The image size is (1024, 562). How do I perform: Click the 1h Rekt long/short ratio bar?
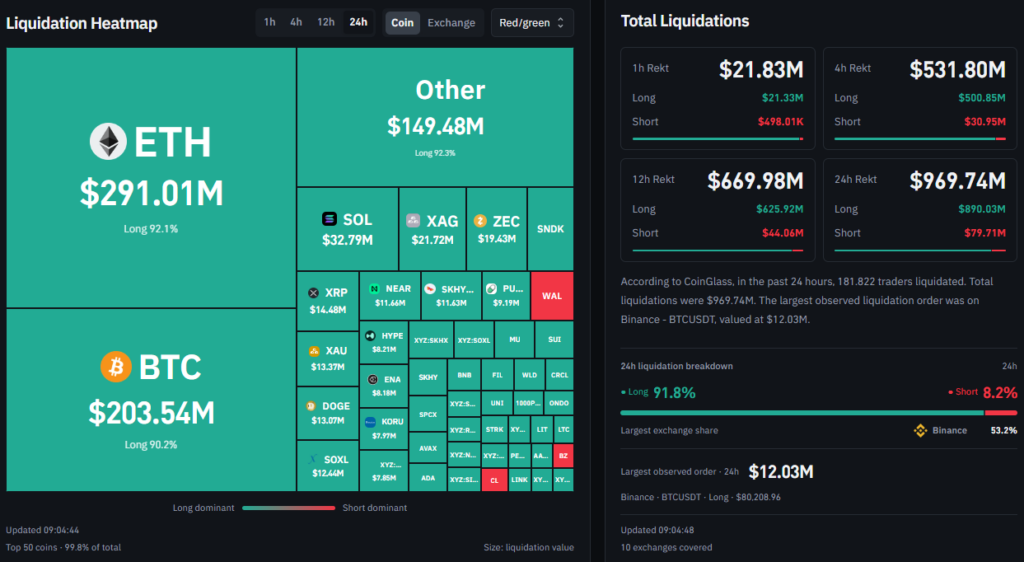718,138
